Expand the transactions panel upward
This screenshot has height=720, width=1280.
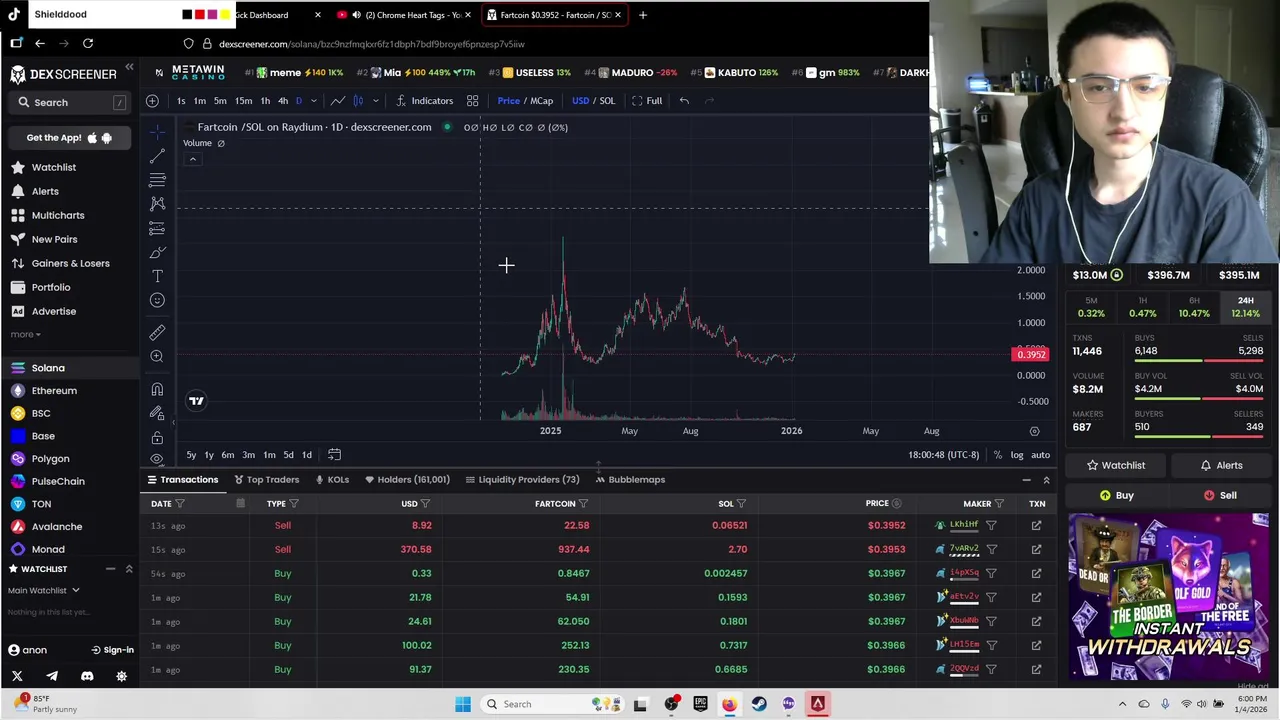point(1046,480)
